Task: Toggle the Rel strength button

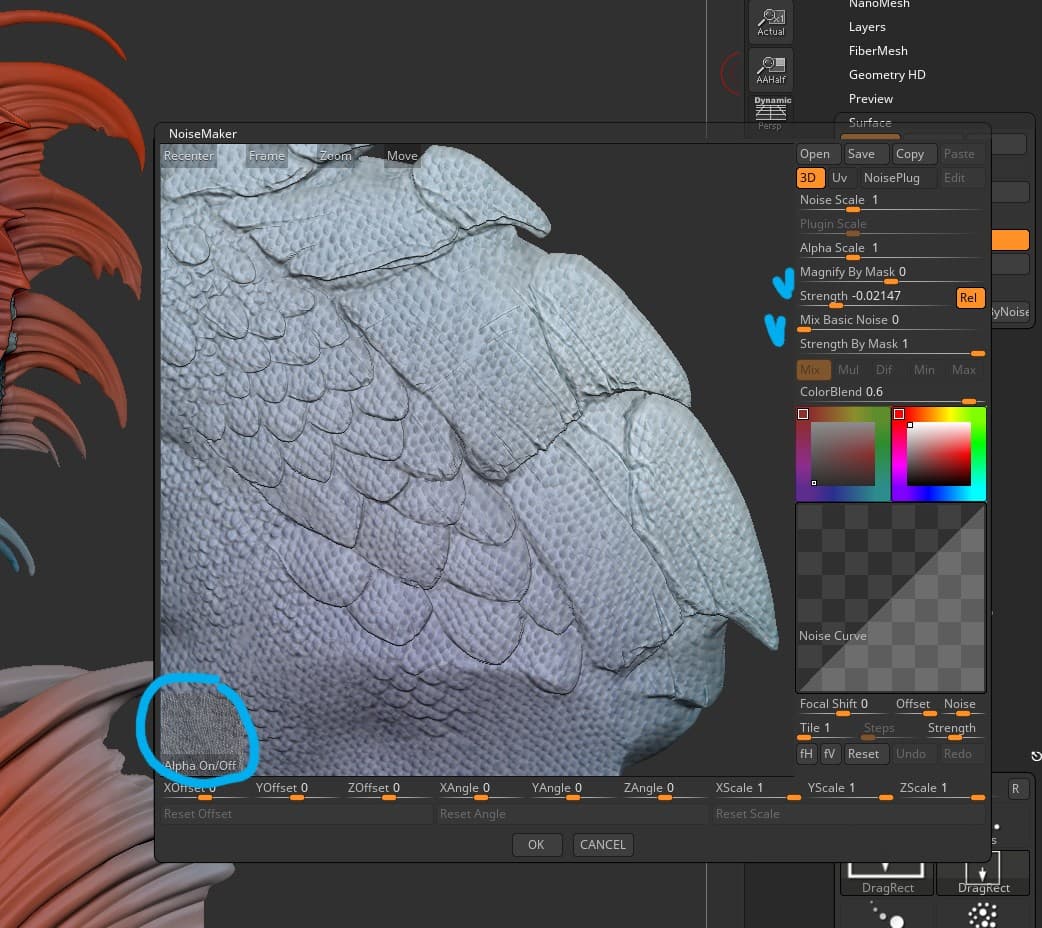Action: [x=969, y=298]
